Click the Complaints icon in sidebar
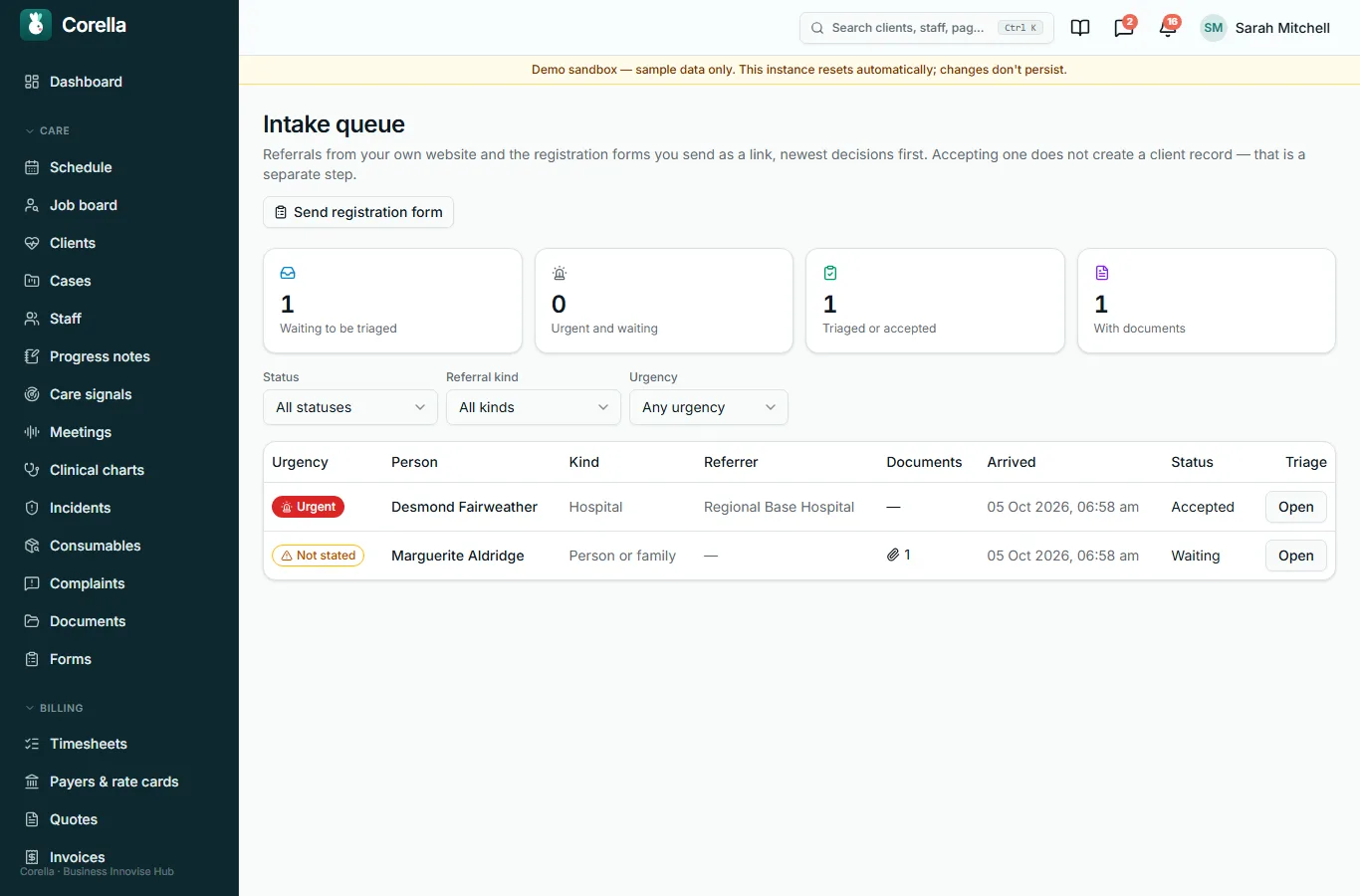Screen dimensions: 1360x896 pos(32,583)
